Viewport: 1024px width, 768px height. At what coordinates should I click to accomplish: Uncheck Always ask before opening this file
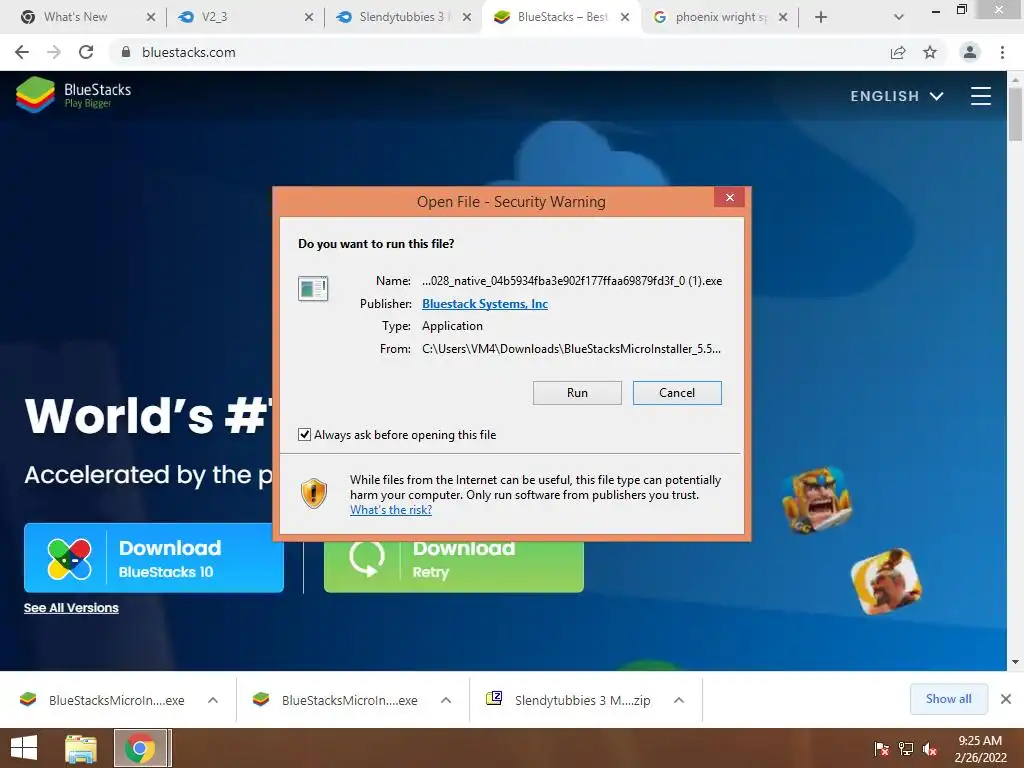[304, 434]
